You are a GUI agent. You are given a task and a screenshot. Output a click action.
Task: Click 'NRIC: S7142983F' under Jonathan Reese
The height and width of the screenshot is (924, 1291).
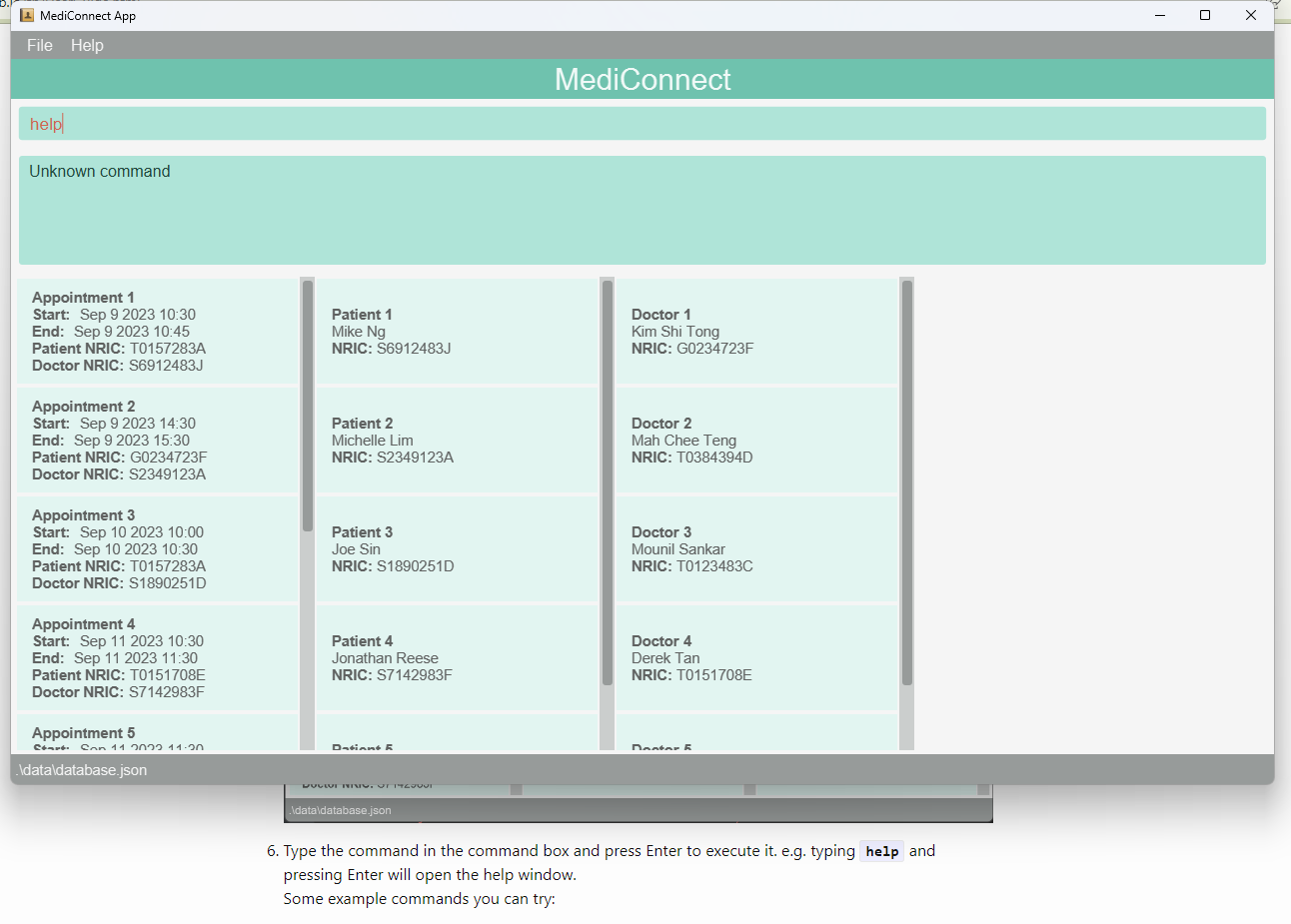(x=392, y=675)
